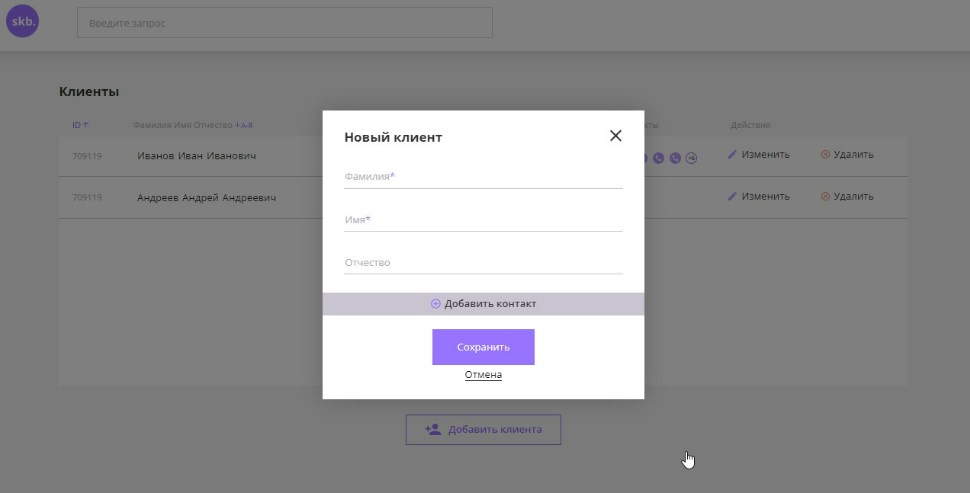Viewport: 970px width, 493px height.
Task: Select the Андреев Андрей Андреевич client name
Action: [x=206, y=198]
